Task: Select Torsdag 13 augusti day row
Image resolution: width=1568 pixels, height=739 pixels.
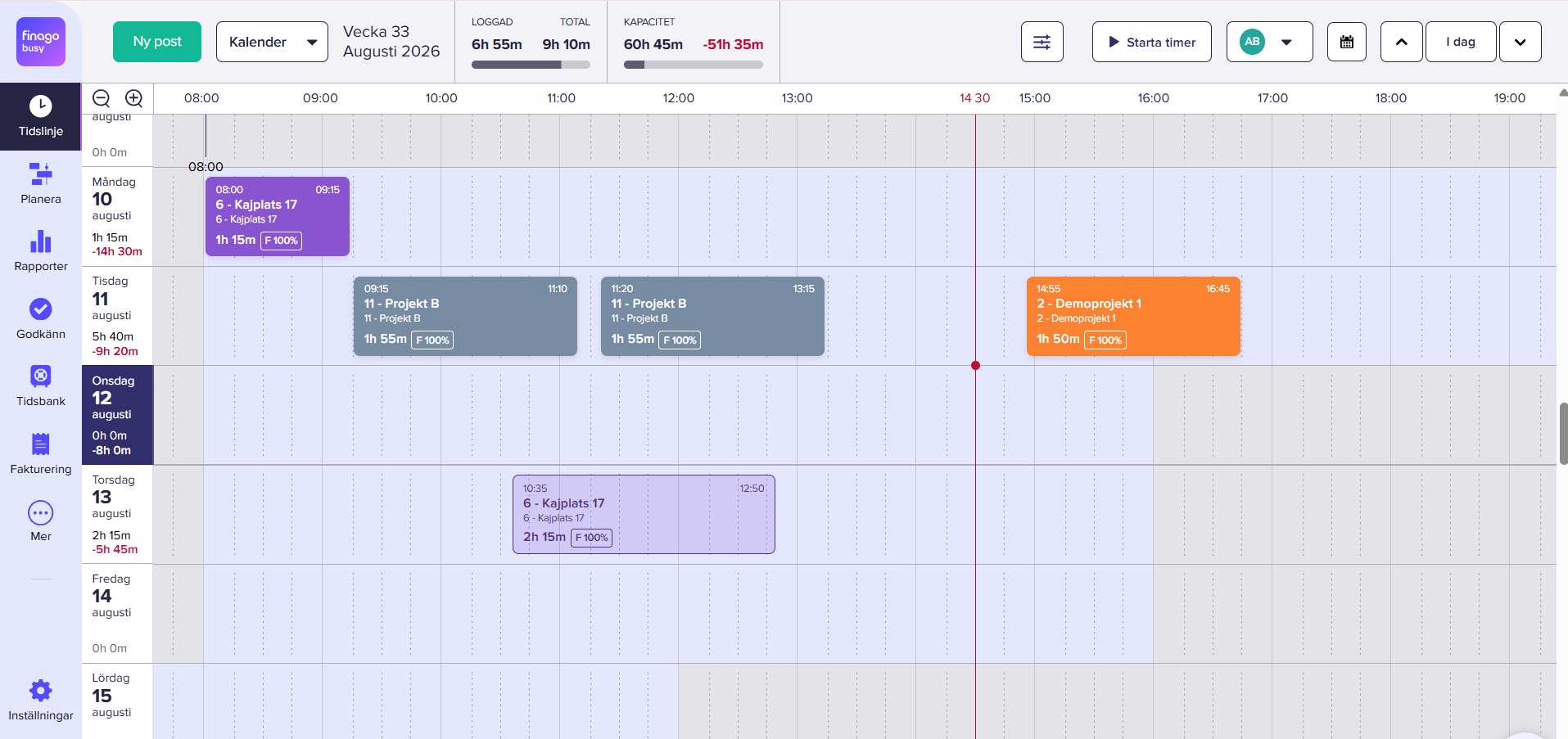Action: pyautogui.click(x=117, y=514)
